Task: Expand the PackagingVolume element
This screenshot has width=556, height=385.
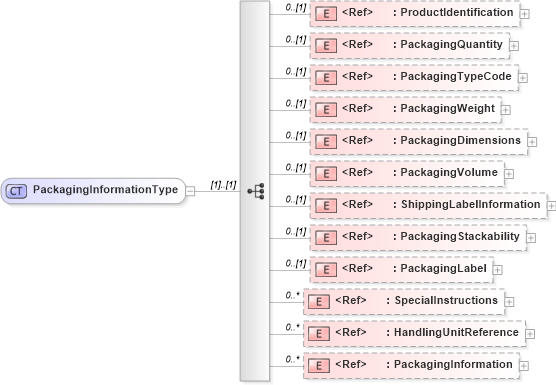Action: pos(509,174)
